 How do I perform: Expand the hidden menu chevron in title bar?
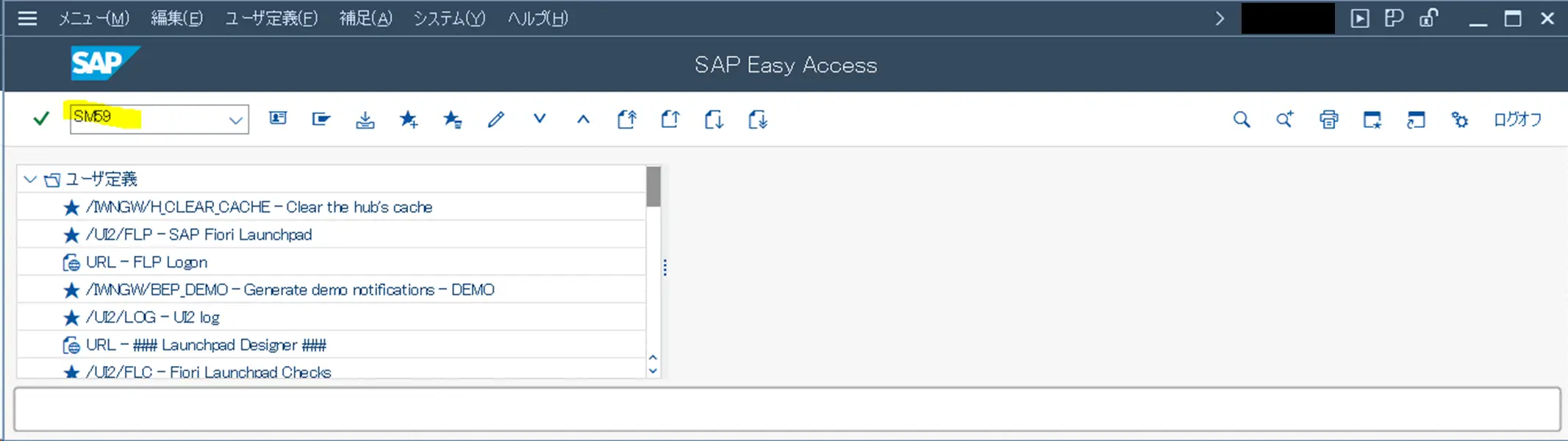tap(1220, 18)
